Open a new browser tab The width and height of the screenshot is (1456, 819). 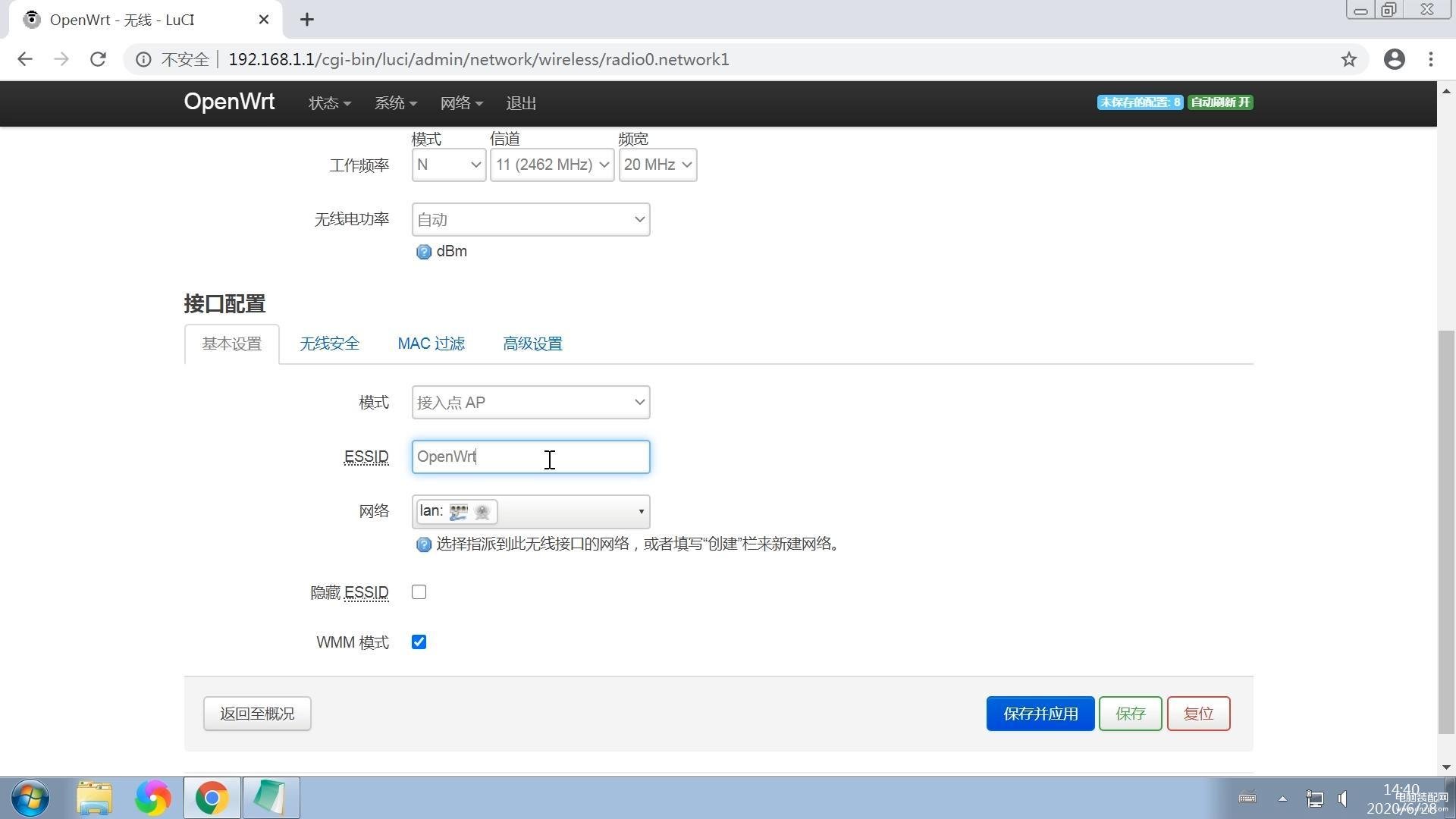[x=306, y=20]
